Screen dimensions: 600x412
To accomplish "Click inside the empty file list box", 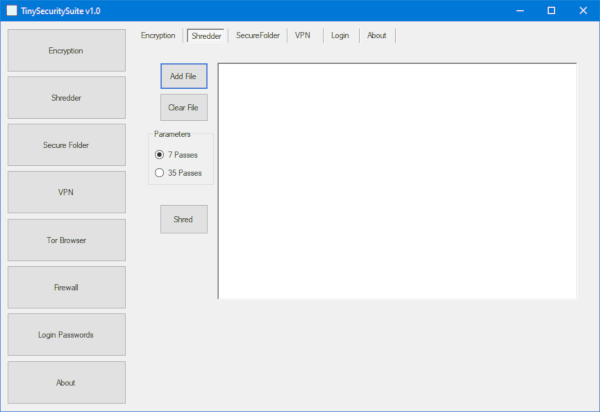I will click(397, 181).
